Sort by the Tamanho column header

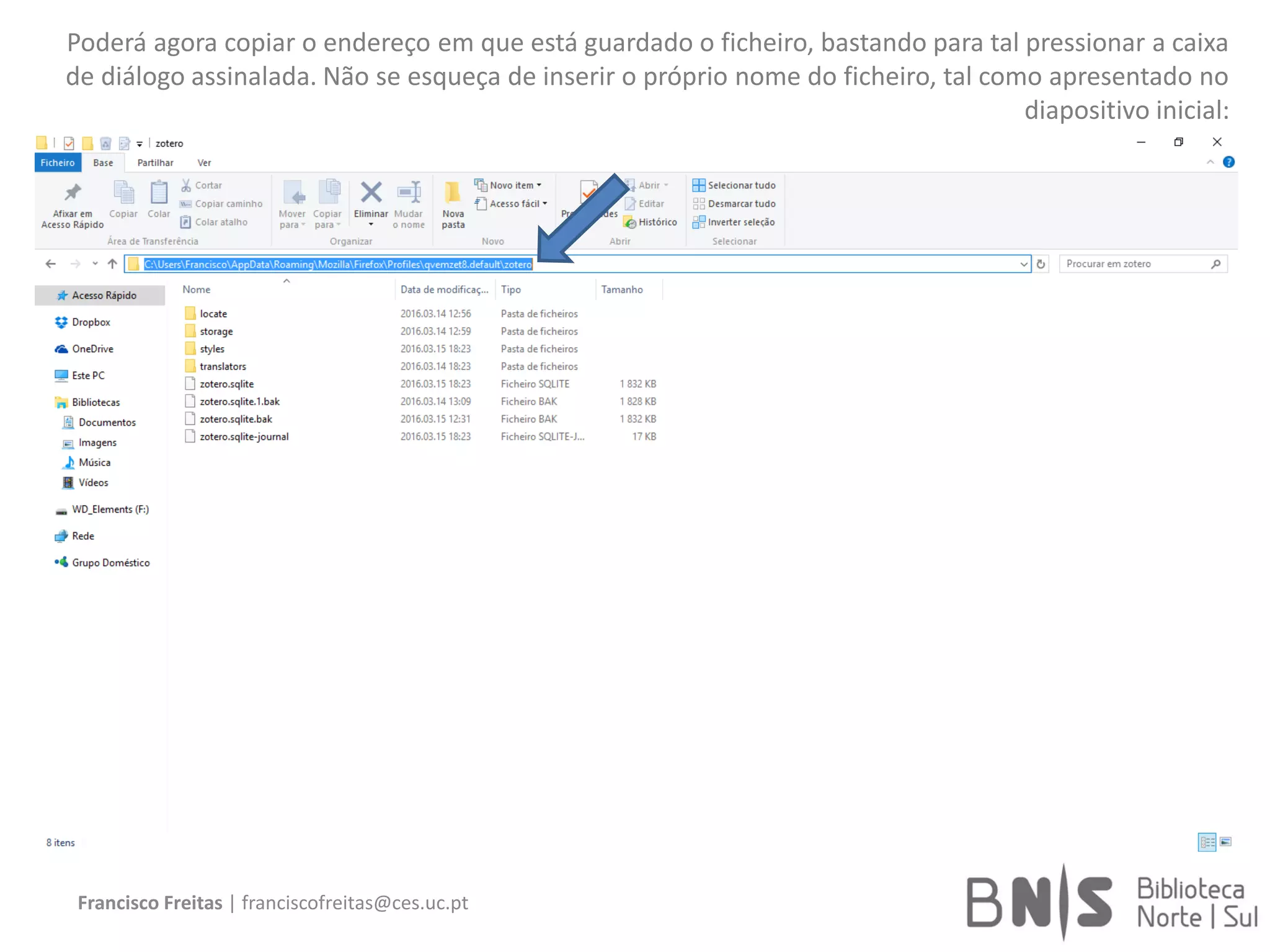pyautogui.click(x=622, y=289)
